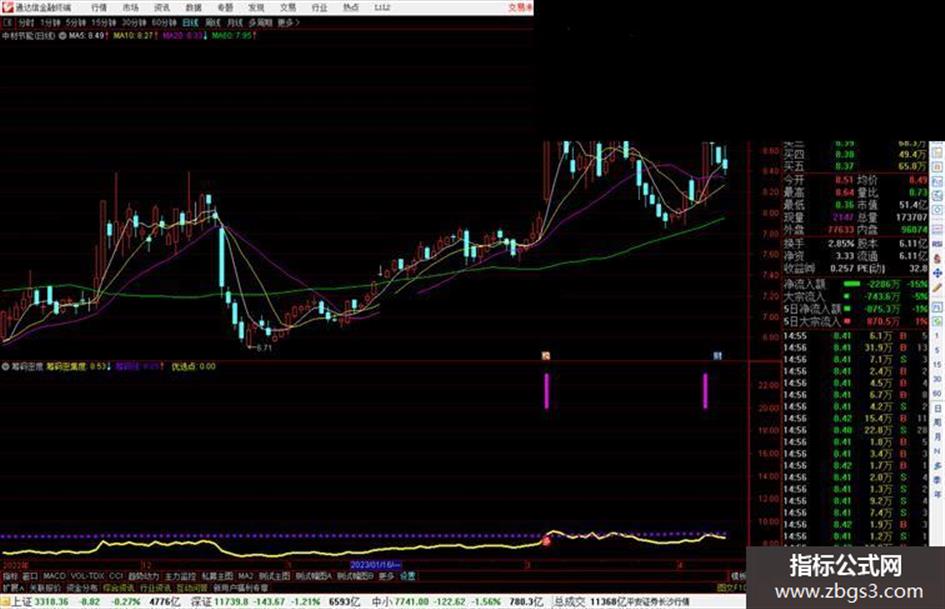
Task: Select the 日线 daily chart tab
Action: (x=190, y=23)
